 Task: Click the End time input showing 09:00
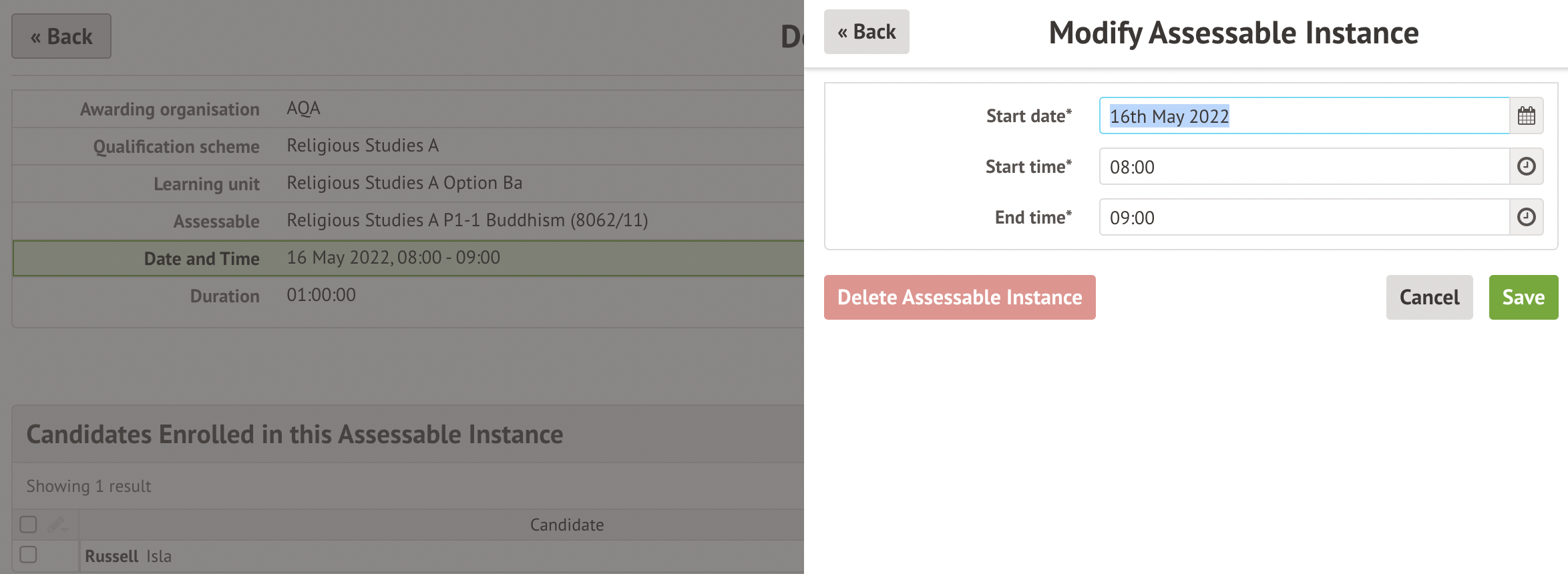pyautogui.click(x=1302, y=217)
